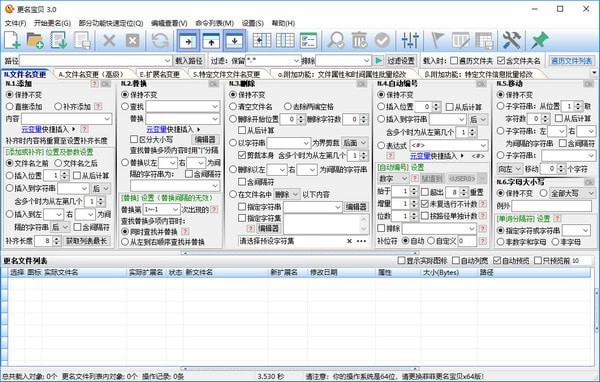The image size is (600, 382).
Task: Click the magnifier search toolbar icon
Action: pos(336,40)
